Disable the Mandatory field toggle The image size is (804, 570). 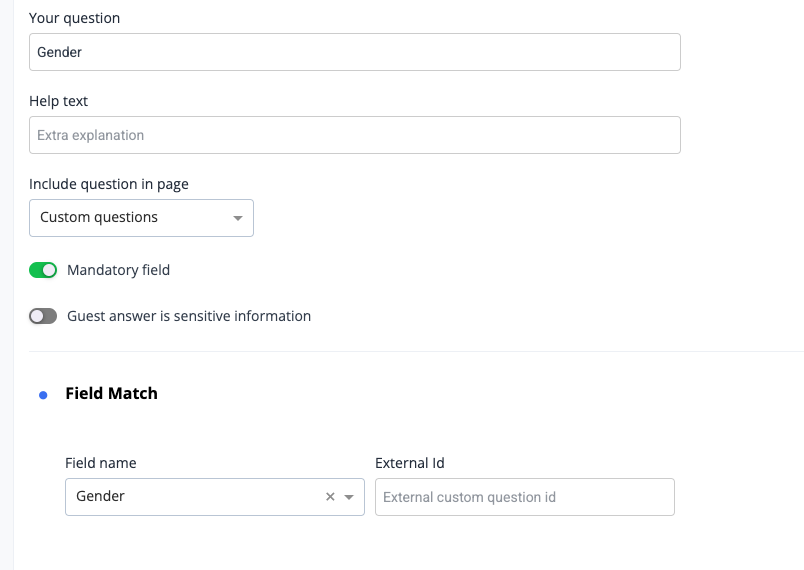tap(43, 270)
